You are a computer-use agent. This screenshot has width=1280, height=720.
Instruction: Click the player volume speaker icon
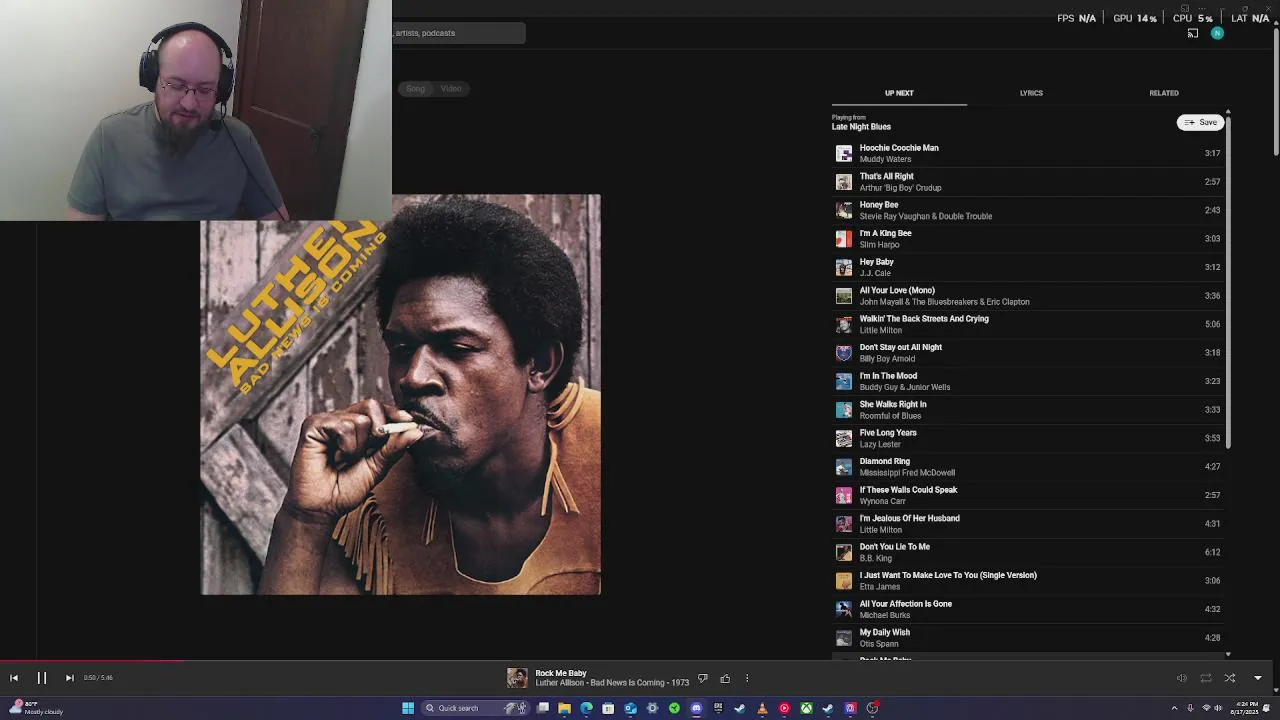1182,678
